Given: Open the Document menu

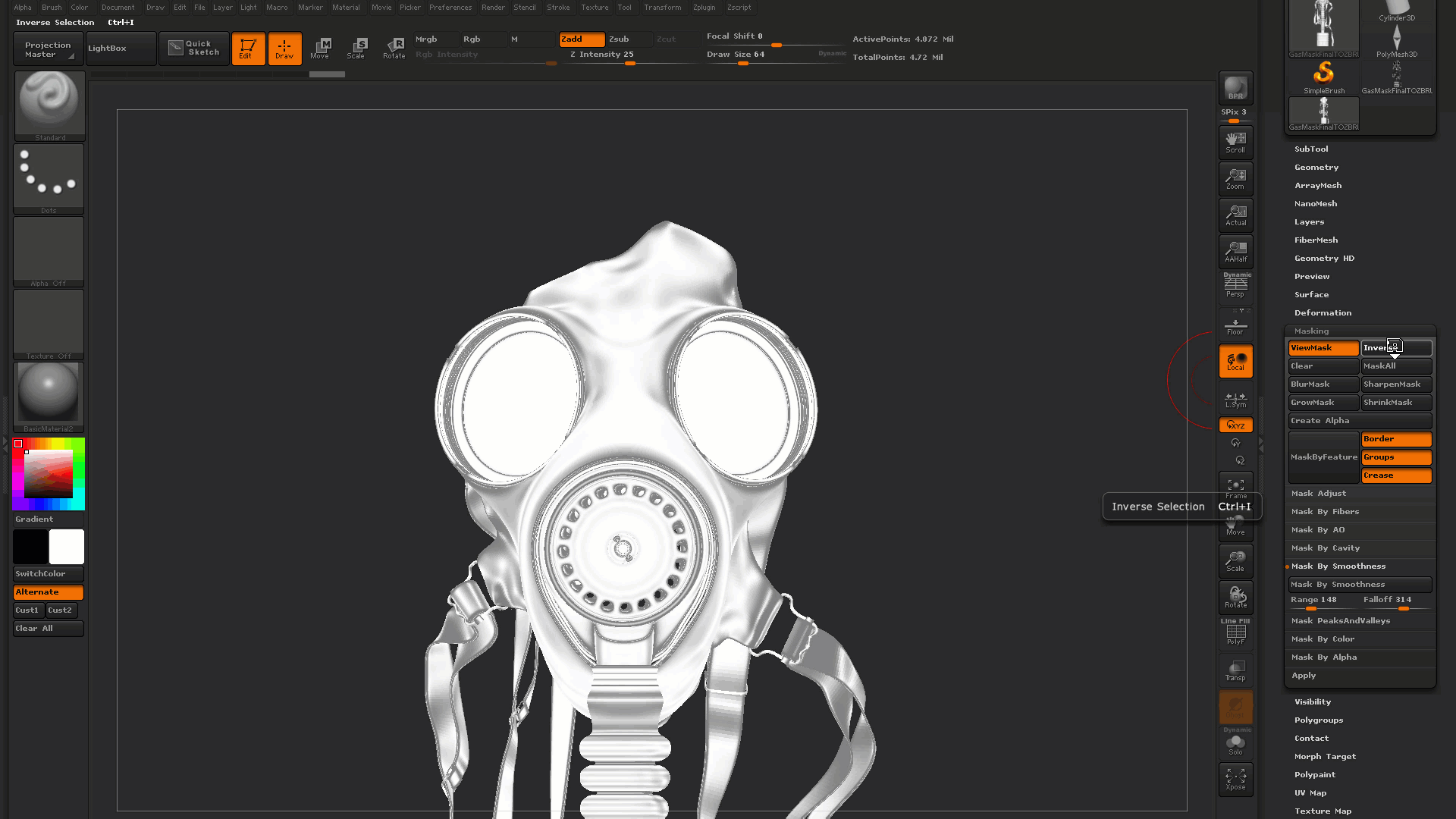Looking at the screenshot, I should (118, 8).
